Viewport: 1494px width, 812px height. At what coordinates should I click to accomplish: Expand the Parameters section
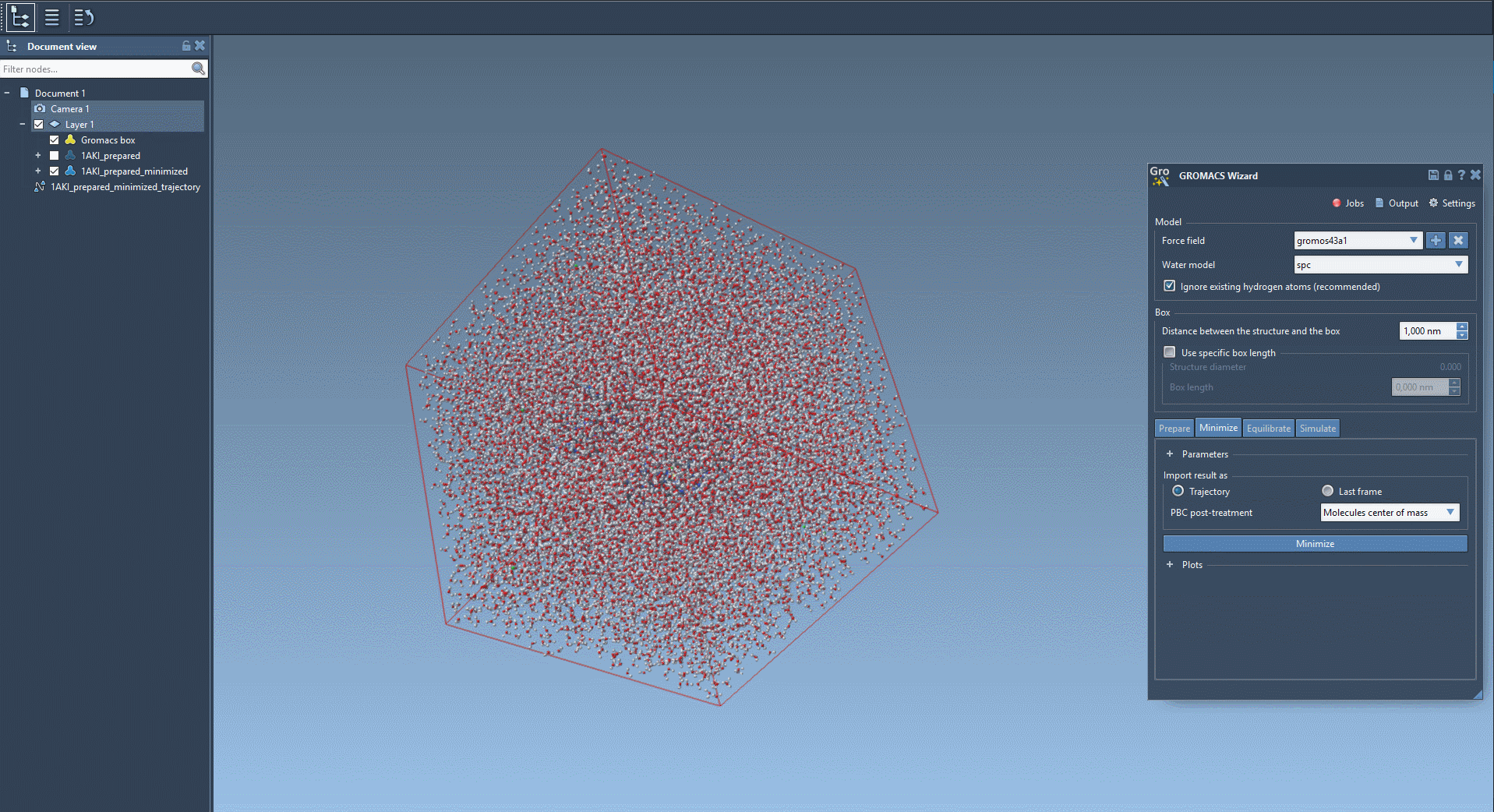tap(1170, 454)
